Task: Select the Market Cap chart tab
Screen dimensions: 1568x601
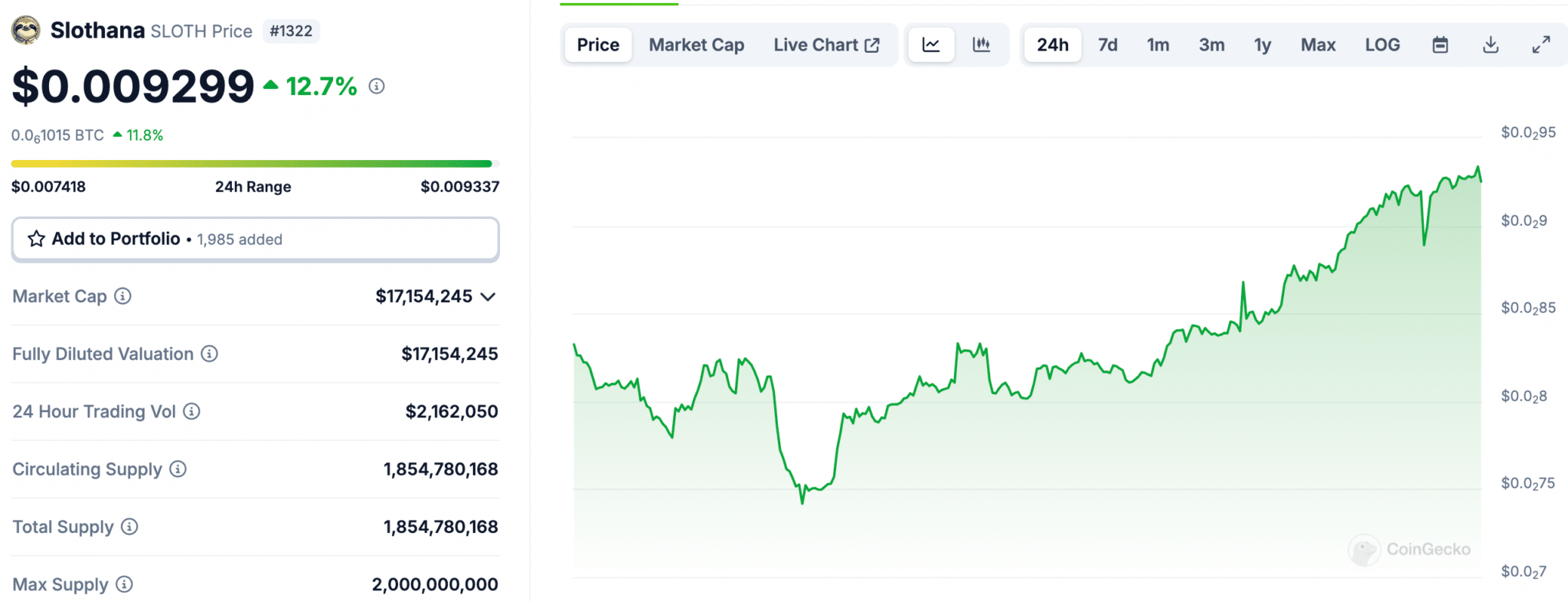Action: (x=697, y=45)
